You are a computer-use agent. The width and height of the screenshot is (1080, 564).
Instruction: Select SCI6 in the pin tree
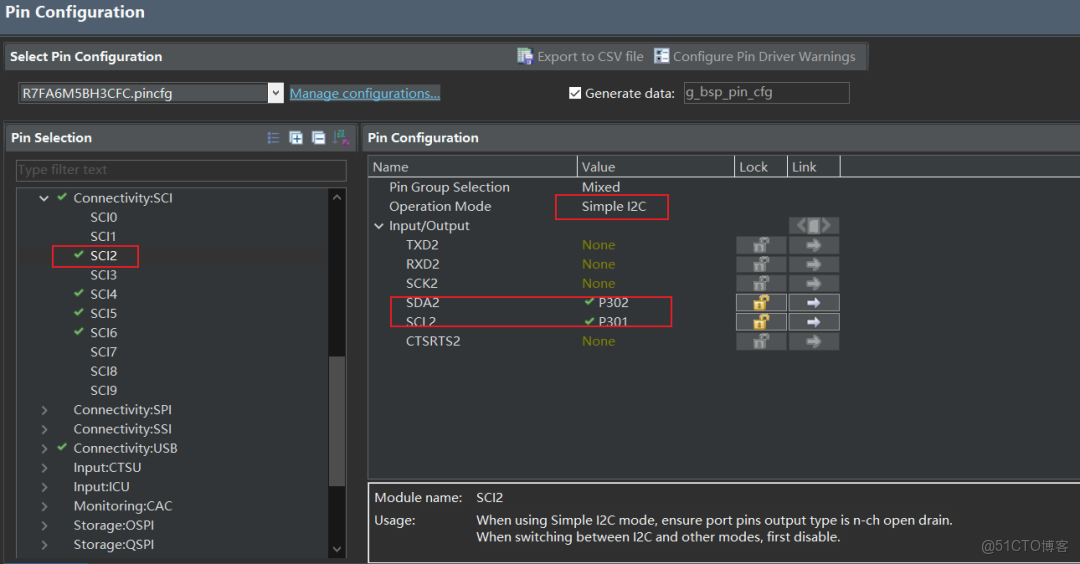point(103,333)
